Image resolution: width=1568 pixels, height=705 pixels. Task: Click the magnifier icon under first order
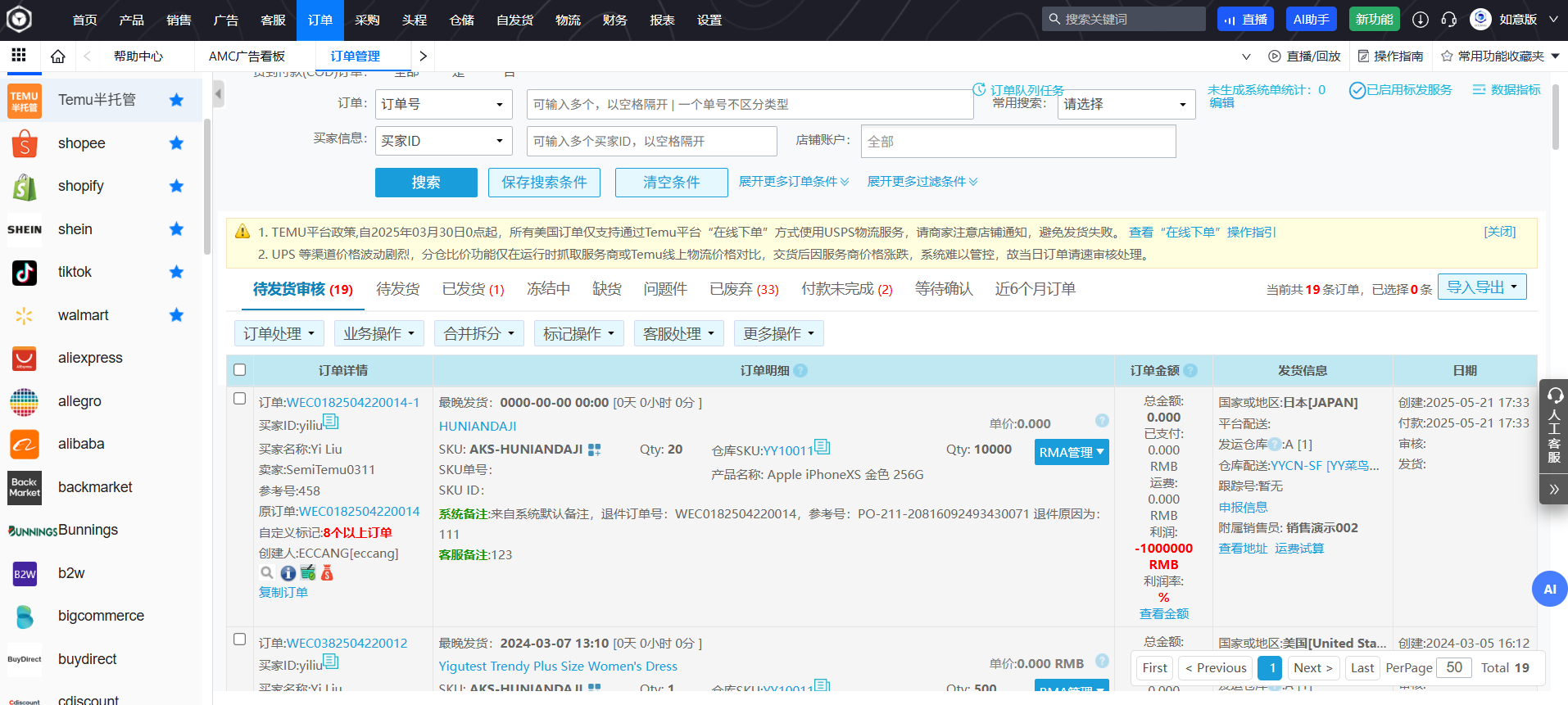pos(267,573)
